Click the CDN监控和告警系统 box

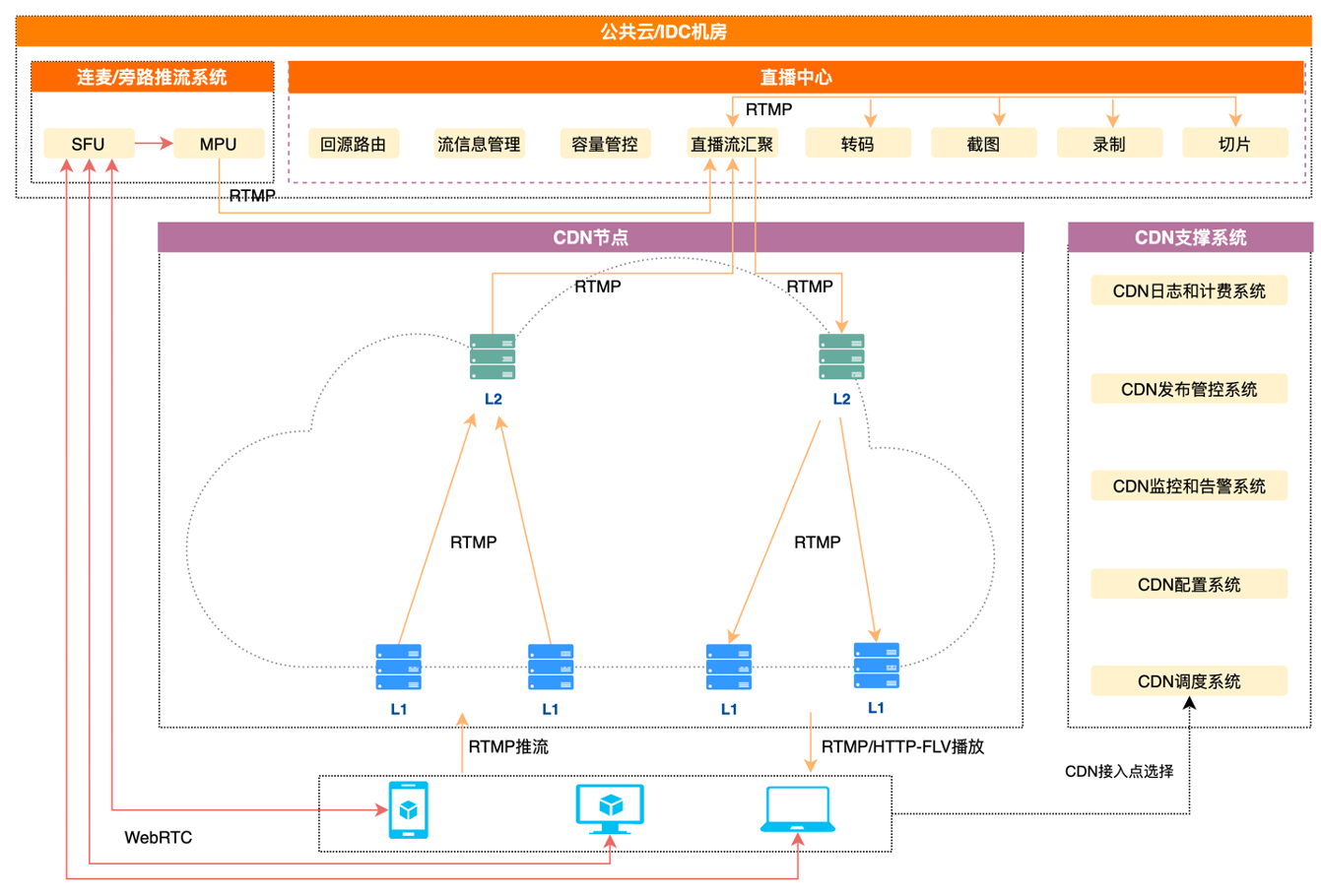point(1189,485)
